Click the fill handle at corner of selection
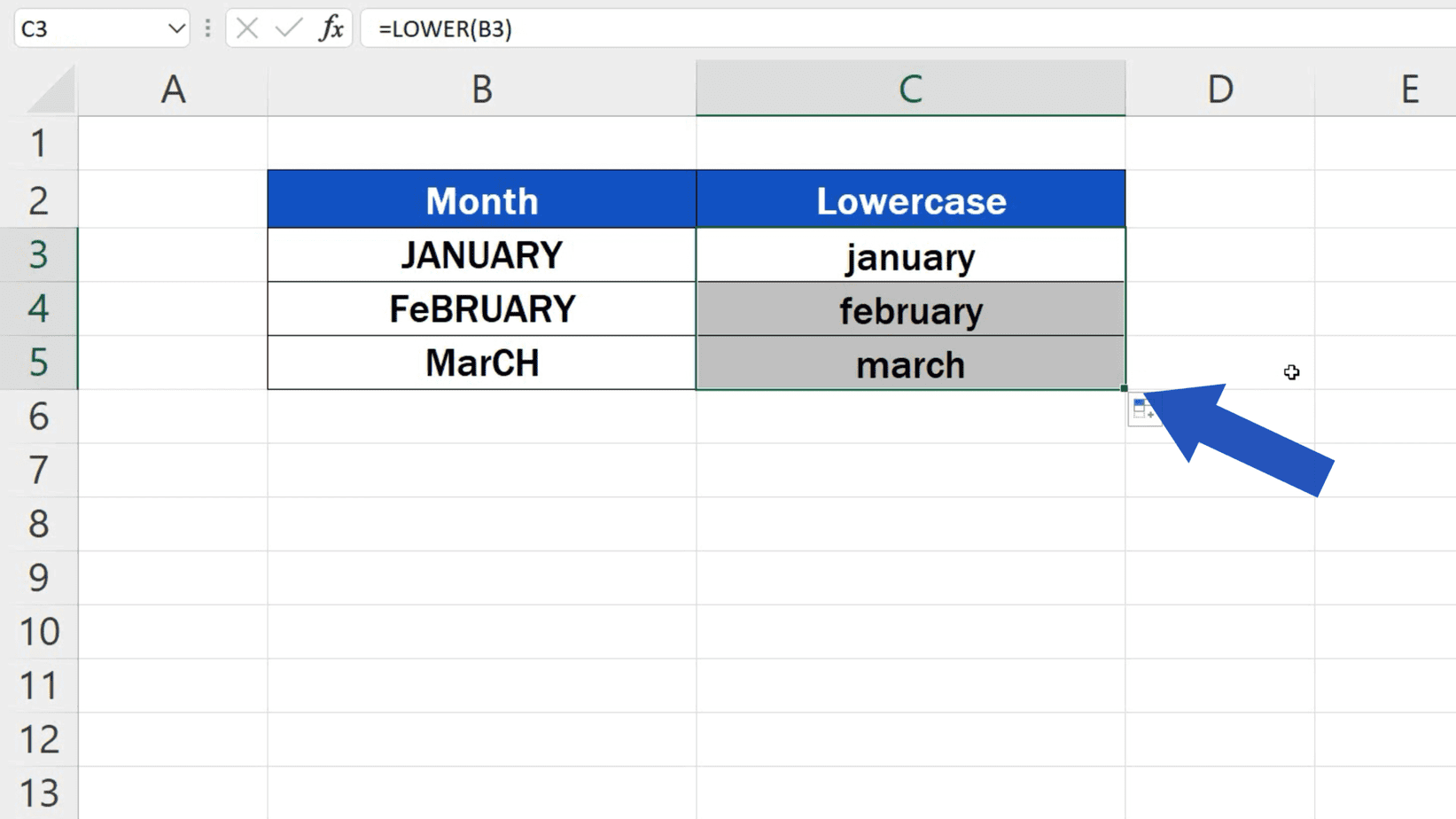The height and width of the screenshot is (819, 1456). tap(1123, 387)
